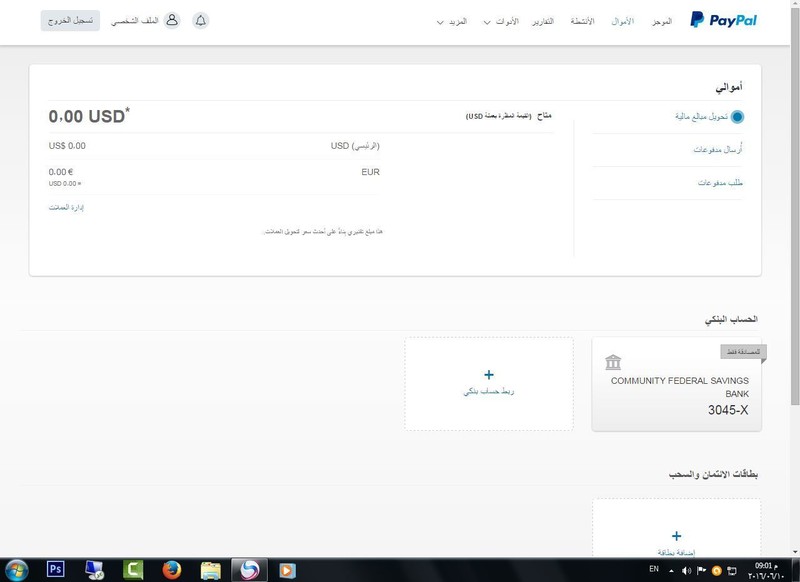The image size is (800, 582).
Task: Open the Camtasia taskbar icon
Action: (x=133, y=570)
